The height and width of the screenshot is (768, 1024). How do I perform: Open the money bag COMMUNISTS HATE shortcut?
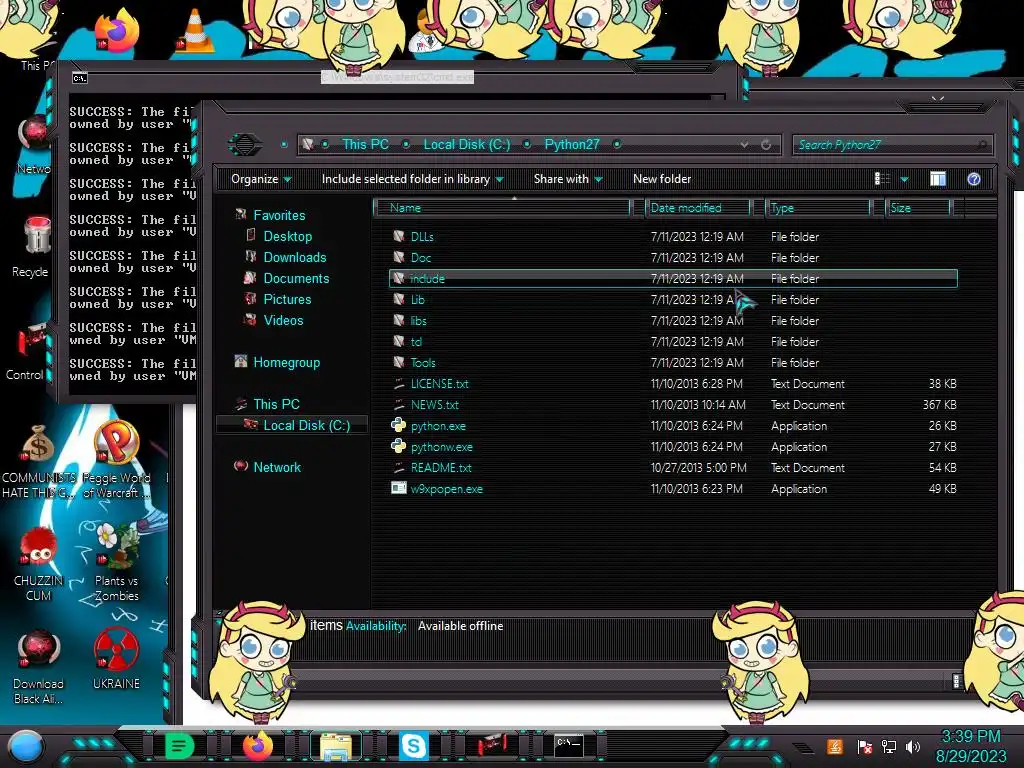(38, 445)
